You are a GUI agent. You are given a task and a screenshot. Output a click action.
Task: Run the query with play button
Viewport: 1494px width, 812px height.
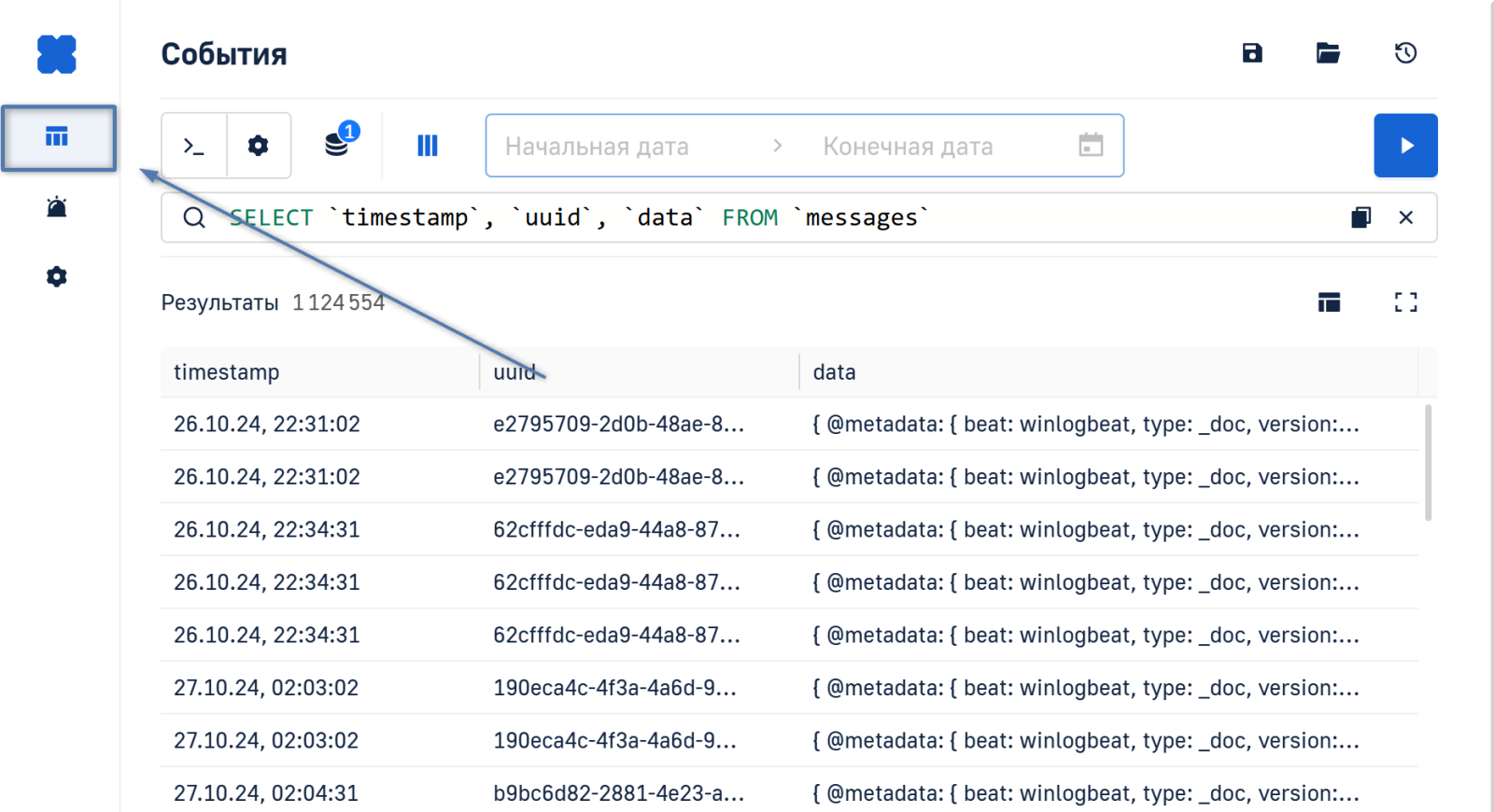pyautogui.click(x=1405, y=146)
